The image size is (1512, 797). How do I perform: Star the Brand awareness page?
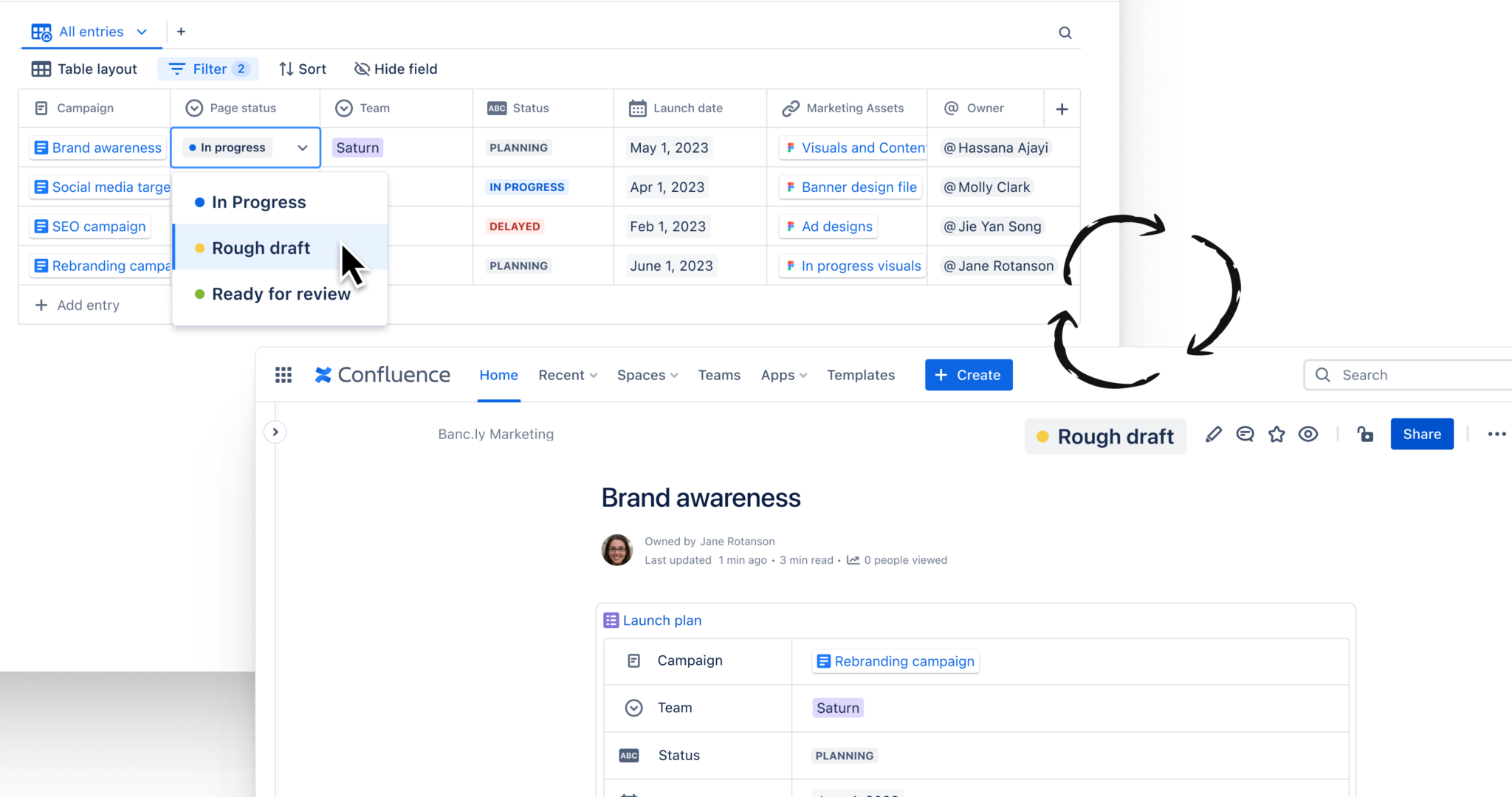coord(1276,435)
